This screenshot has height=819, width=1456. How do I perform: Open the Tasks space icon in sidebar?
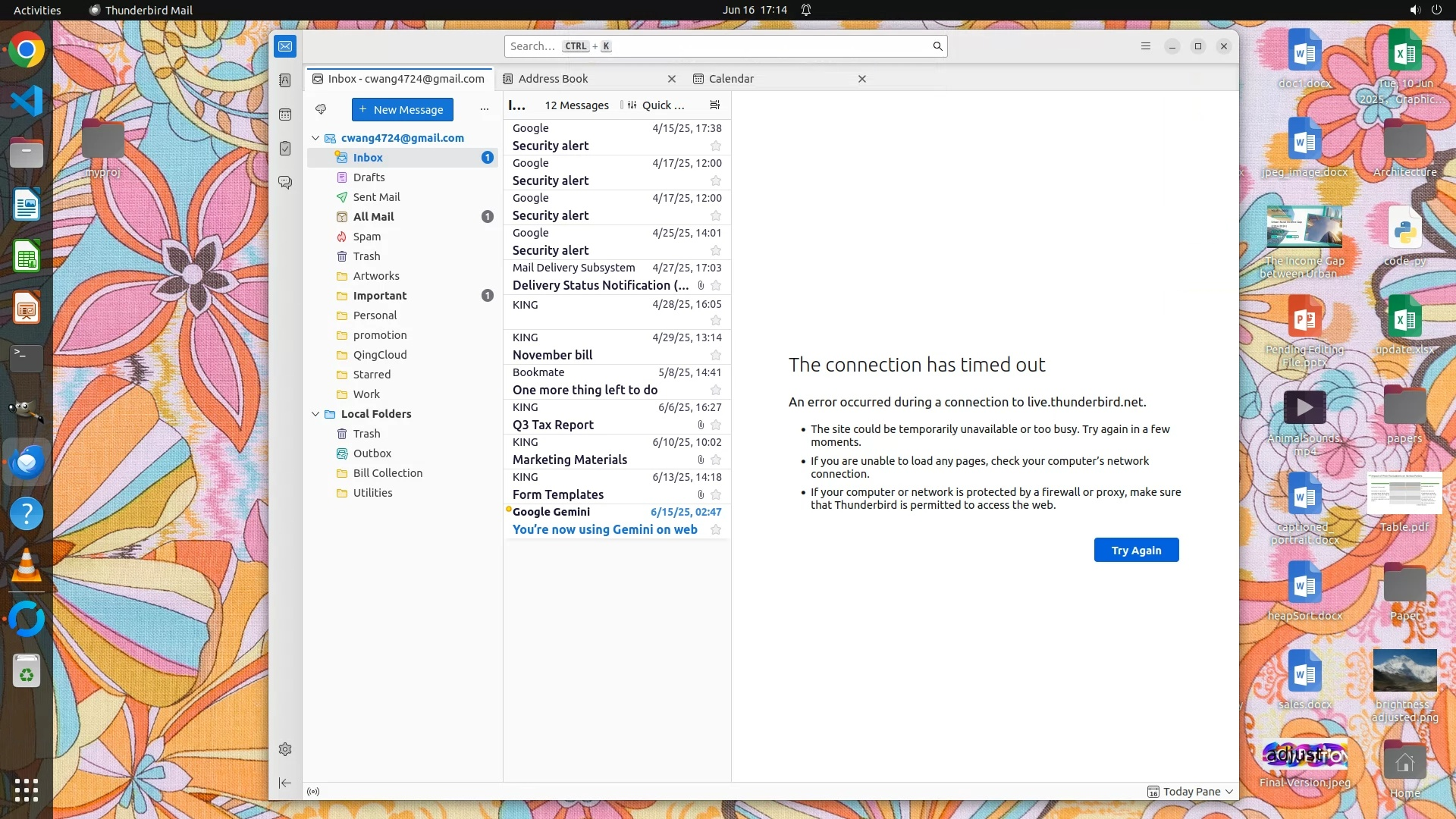pos(285,149)
